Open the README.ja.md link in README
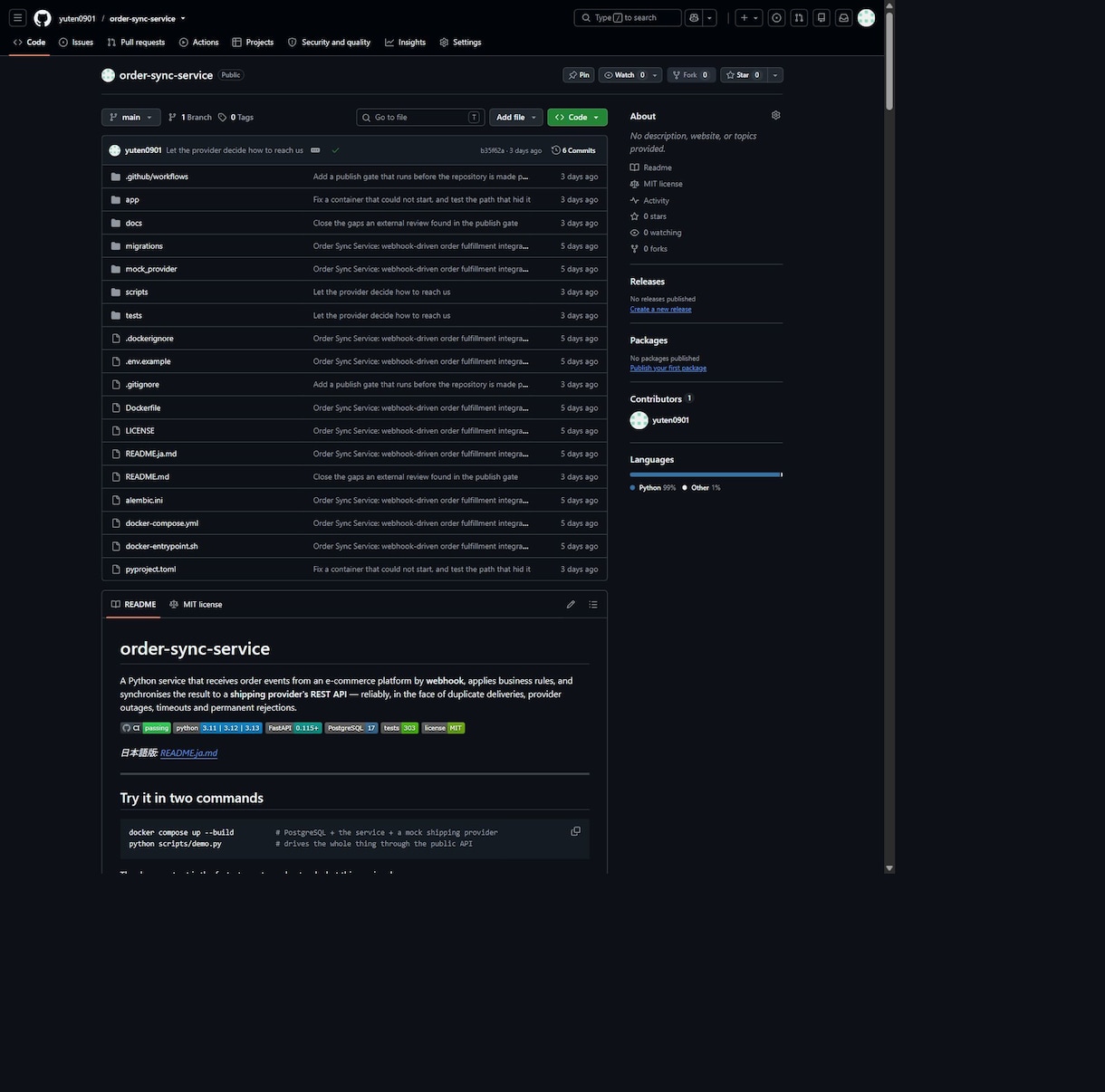The height and width of the screenshot is (1092, 1105). tap(188, 752)
